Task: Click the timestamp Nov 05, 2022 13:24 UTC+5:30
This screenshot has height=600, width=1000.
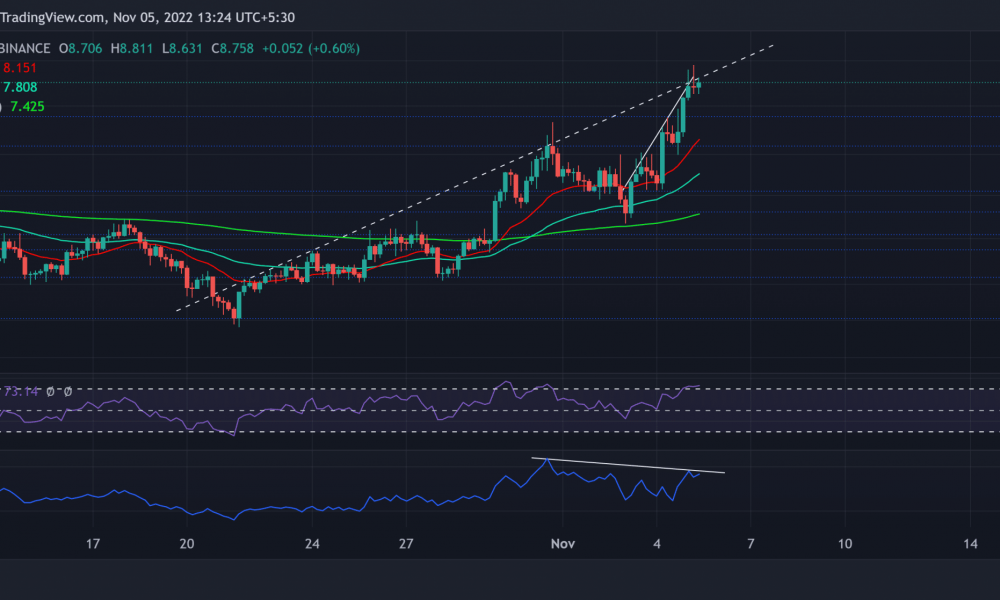Action: [x=204, y=17]
